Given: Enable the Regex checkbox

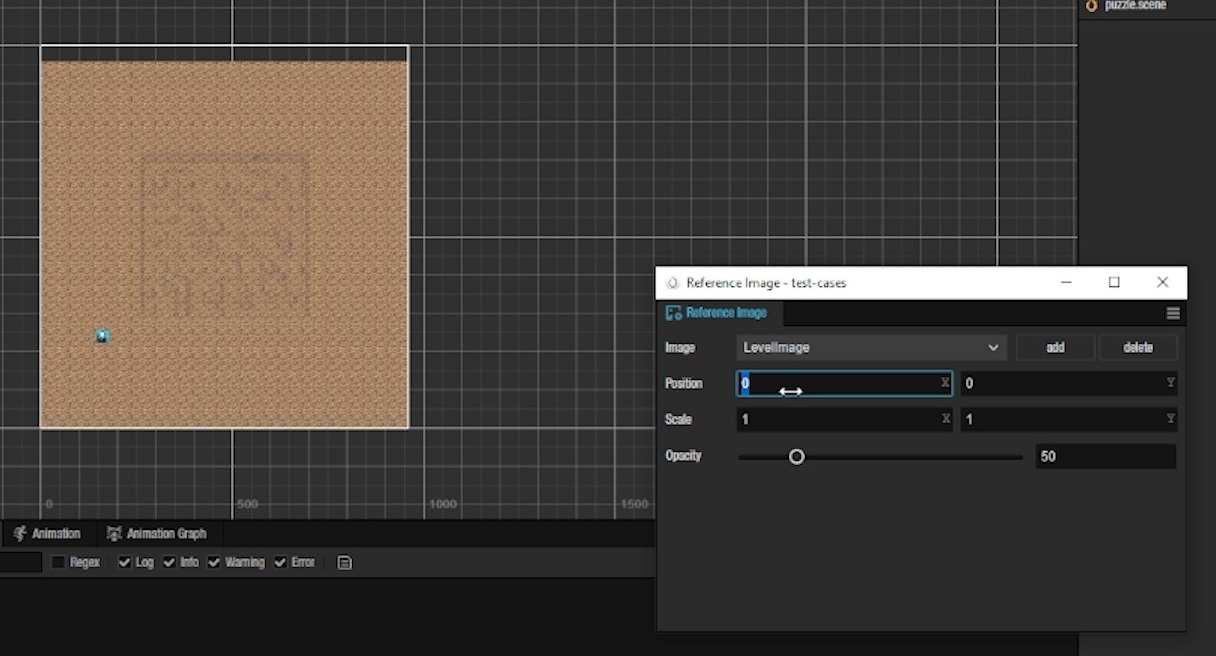Looking at the screenshot, I should coord(58,563).
